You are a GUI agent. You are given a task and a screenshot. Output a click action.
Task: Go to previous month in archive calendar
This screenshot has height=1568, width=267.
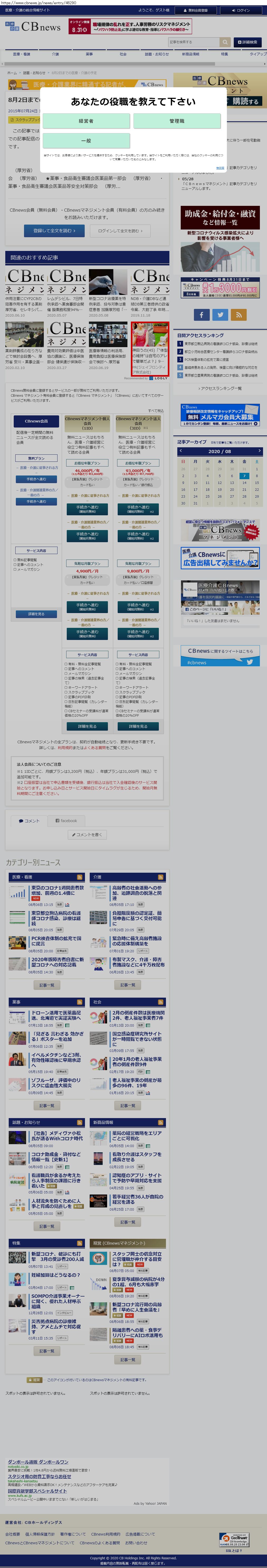point(180,451)
